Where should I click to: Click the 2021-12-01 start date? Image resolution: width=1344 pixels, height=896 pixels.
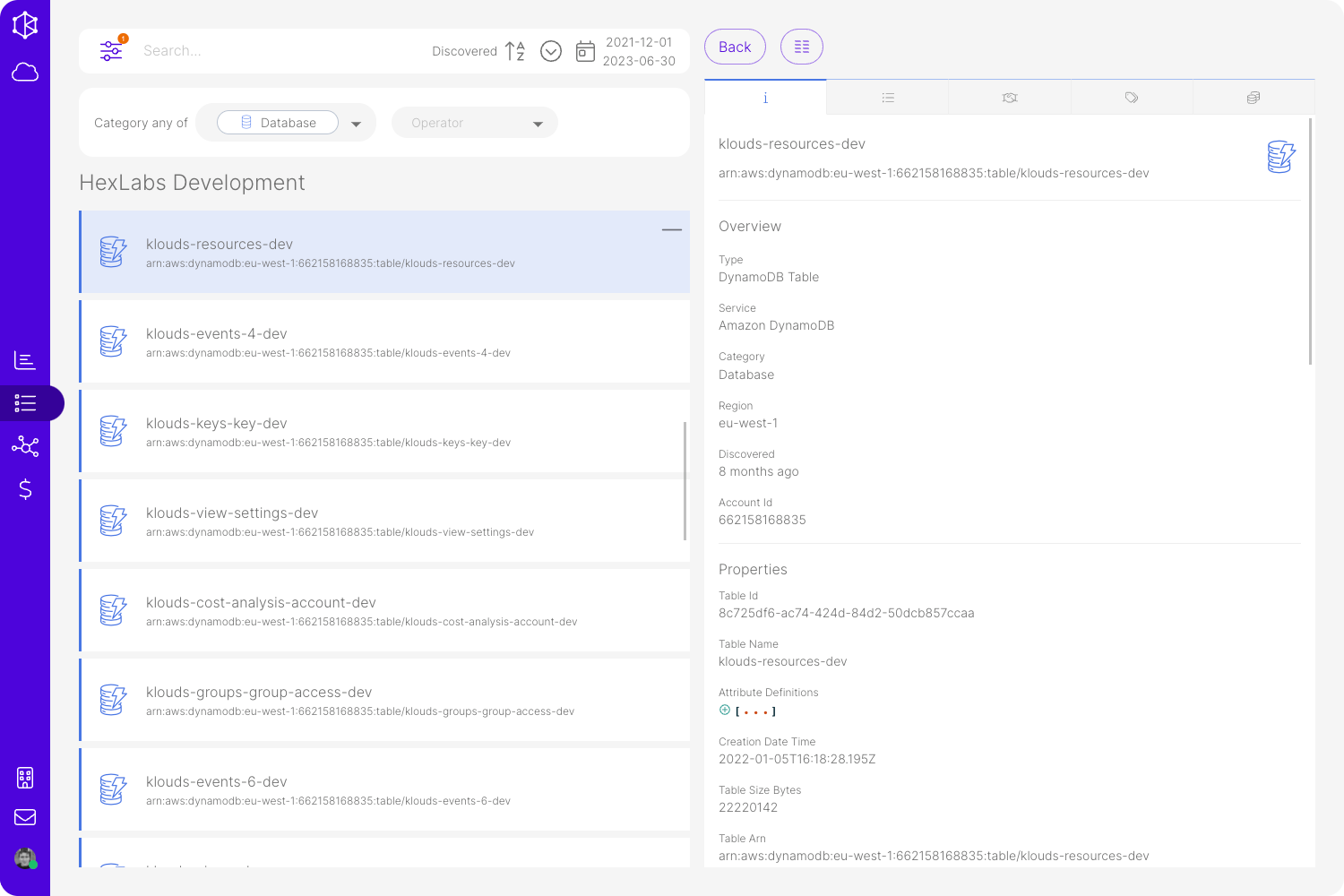click(x=639, y=42)
